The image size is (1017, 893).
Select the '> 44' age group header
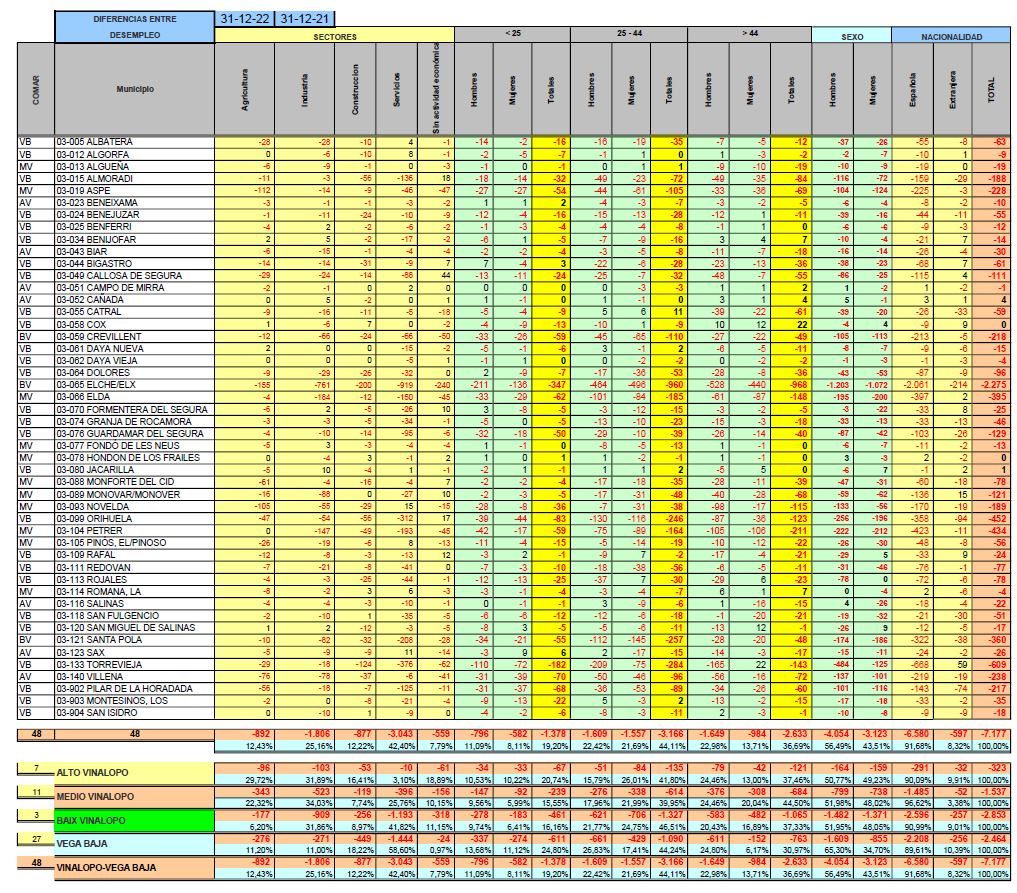pyautogui.click(x=750, y=35)
